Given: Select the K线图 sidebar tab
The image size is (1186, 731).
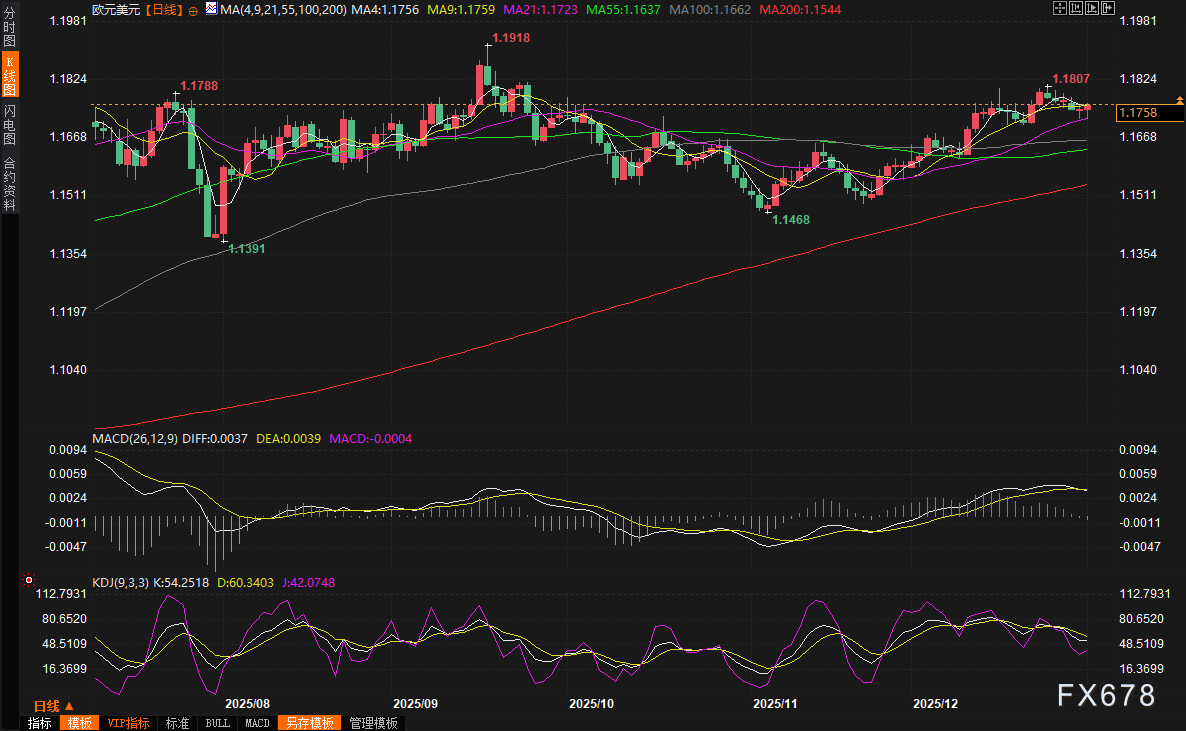Looking at the screenshot, I should pyautogui.click(x=9, y=77).
